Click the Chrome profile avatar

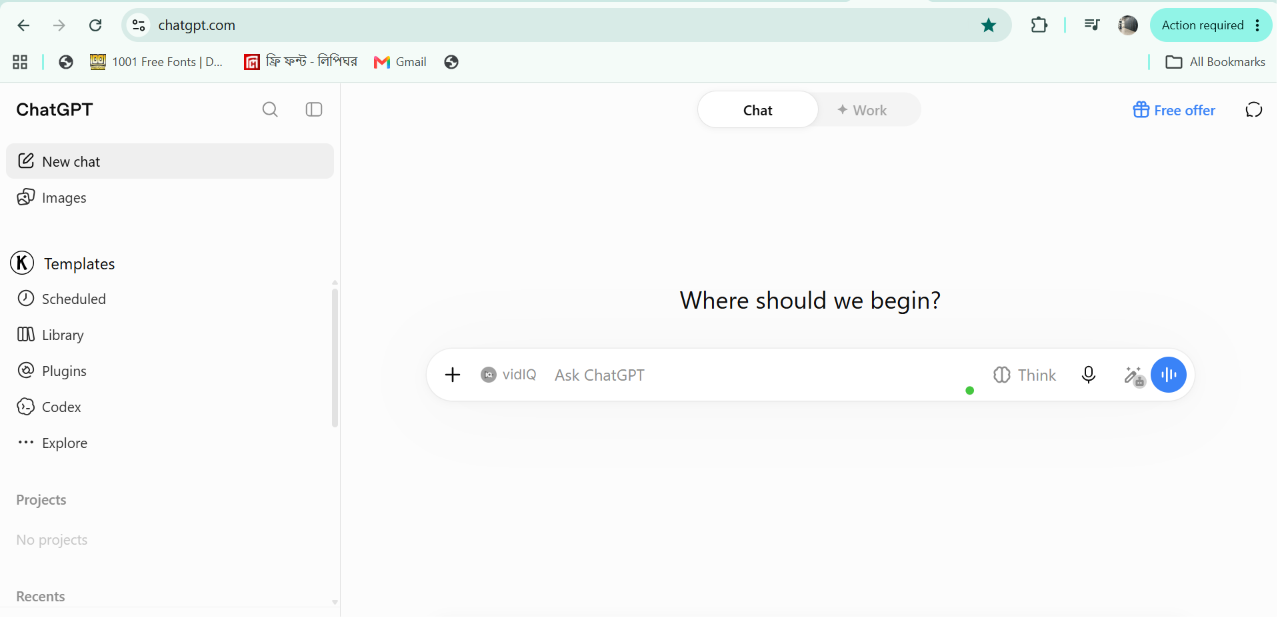click(x=1128, y=25)
